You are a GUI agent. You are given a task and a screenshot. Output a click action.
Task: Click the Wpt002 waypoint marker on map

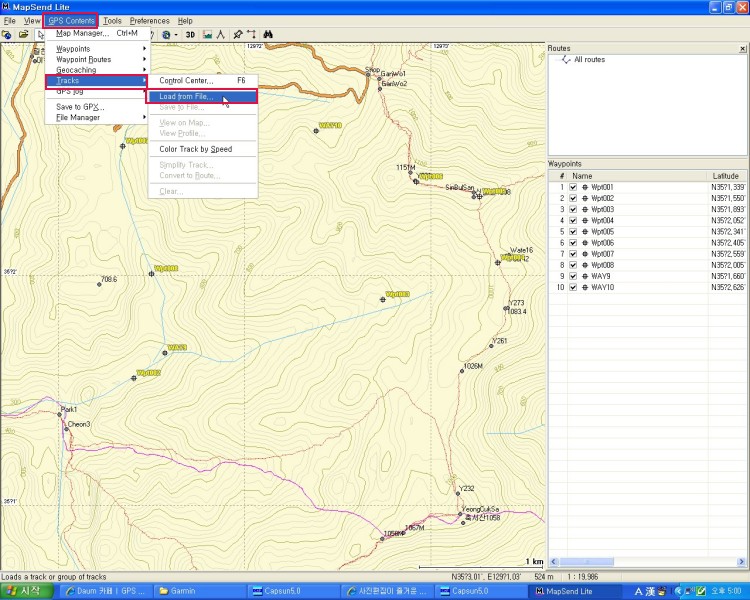tap(133, 378)
